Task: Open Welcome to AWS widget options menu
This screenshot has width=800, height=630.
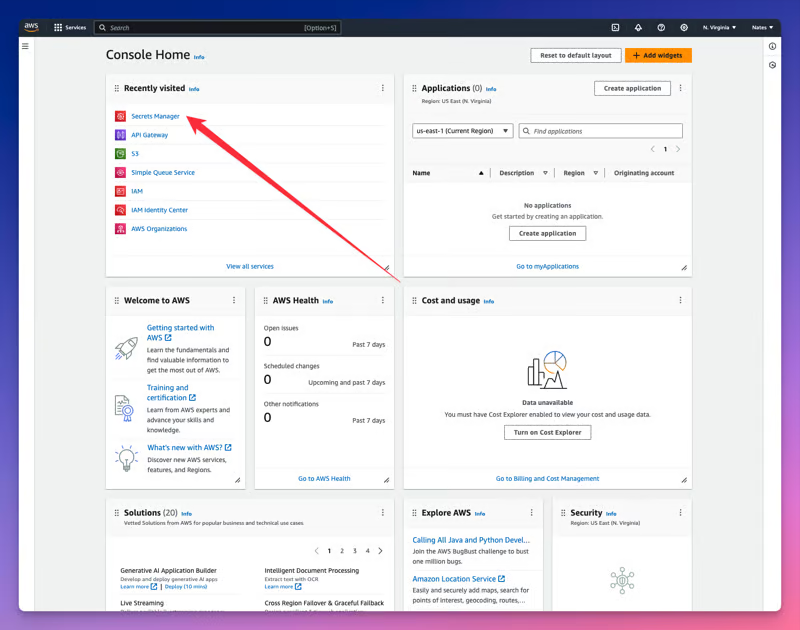Action: (234, 300)
